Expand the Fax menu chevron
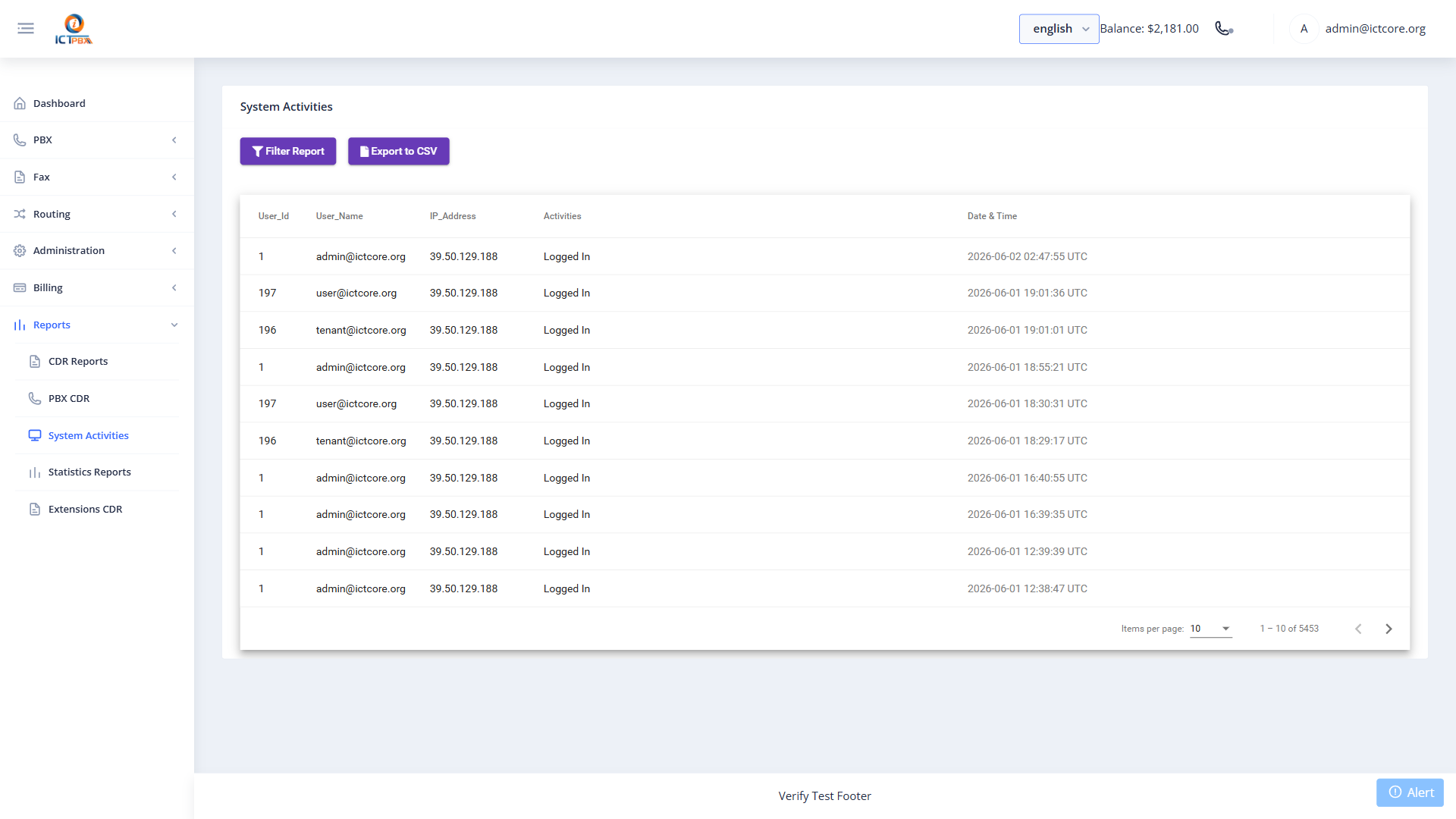The width and height of the screenshot is (1456, 819). tap(174, 177)
